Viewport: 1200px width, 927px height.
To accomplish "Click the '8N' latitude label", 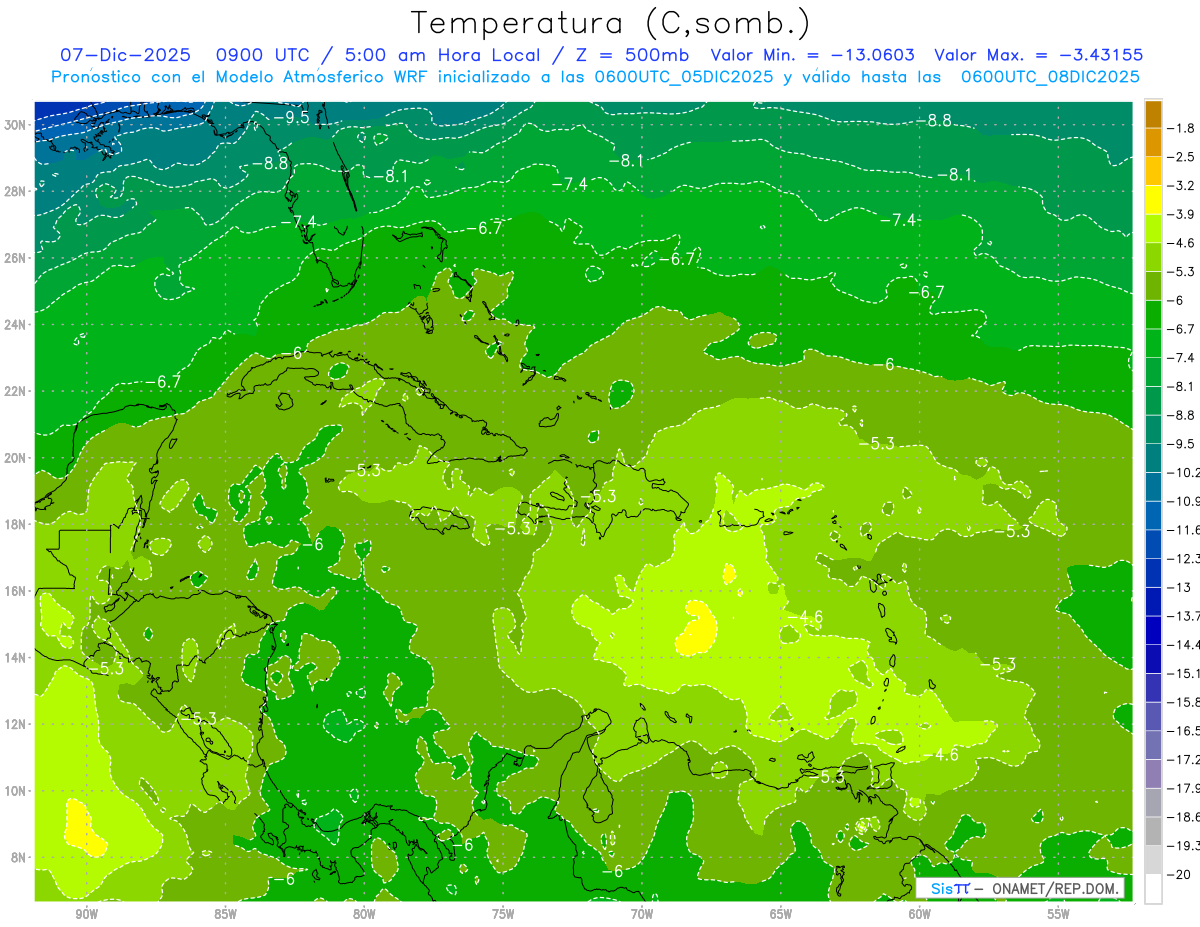I will [18, 857].
